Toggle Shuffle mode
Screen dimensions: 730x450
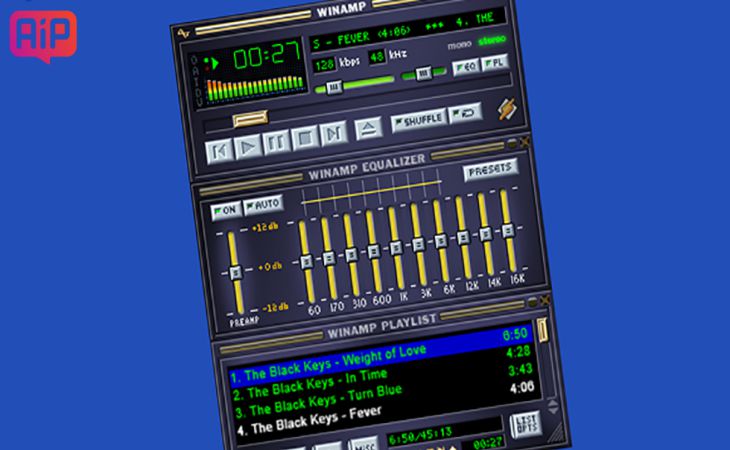[x=419, y=119]
